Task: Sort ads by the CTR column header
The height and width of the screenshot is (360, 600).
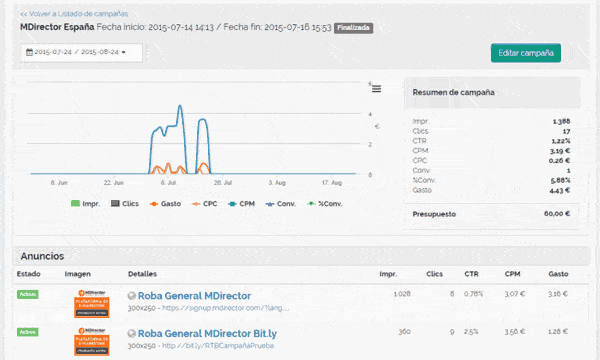Action: pyautogui.click(x=471, y=274)
